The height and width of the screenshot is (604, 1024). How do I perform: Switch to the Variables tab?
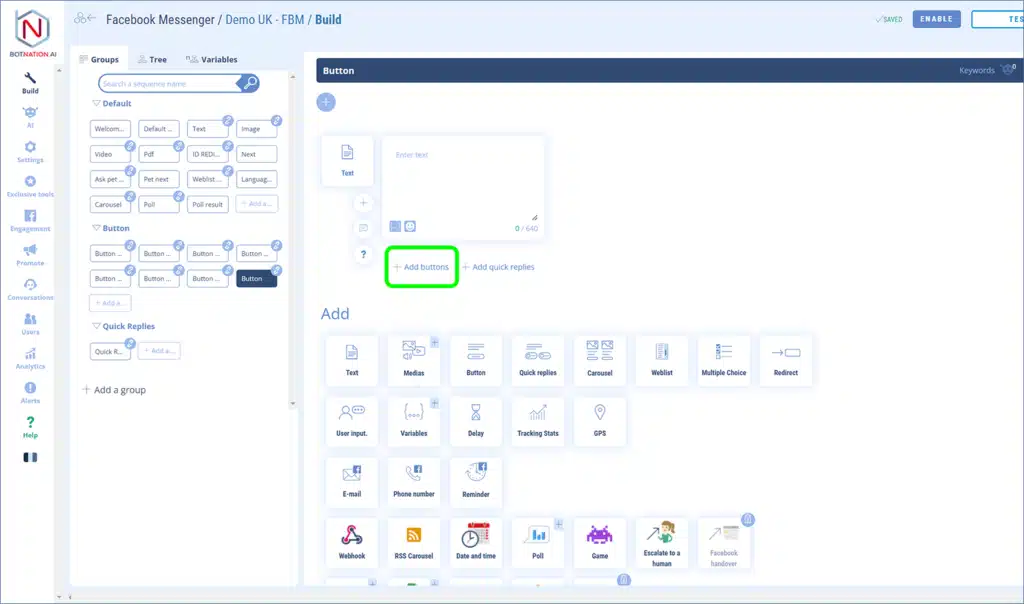click(x=212, y=60)
